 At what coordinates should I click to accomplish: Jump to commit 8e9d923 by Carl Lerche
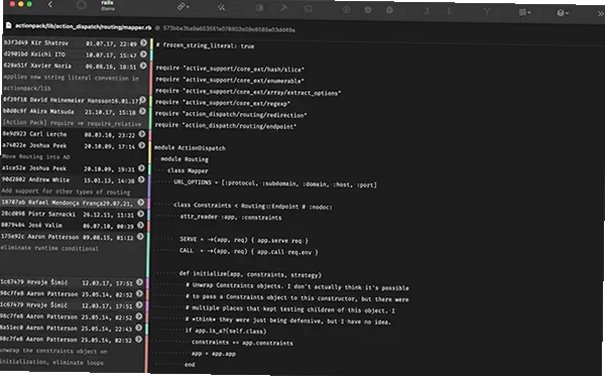(x=142, y=134)
